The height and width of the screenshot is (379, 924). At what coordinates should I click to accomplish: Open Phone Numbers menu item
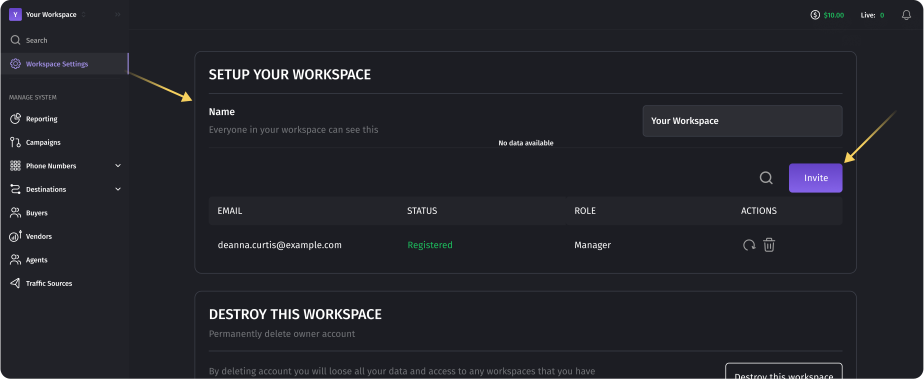coord(51,166)
